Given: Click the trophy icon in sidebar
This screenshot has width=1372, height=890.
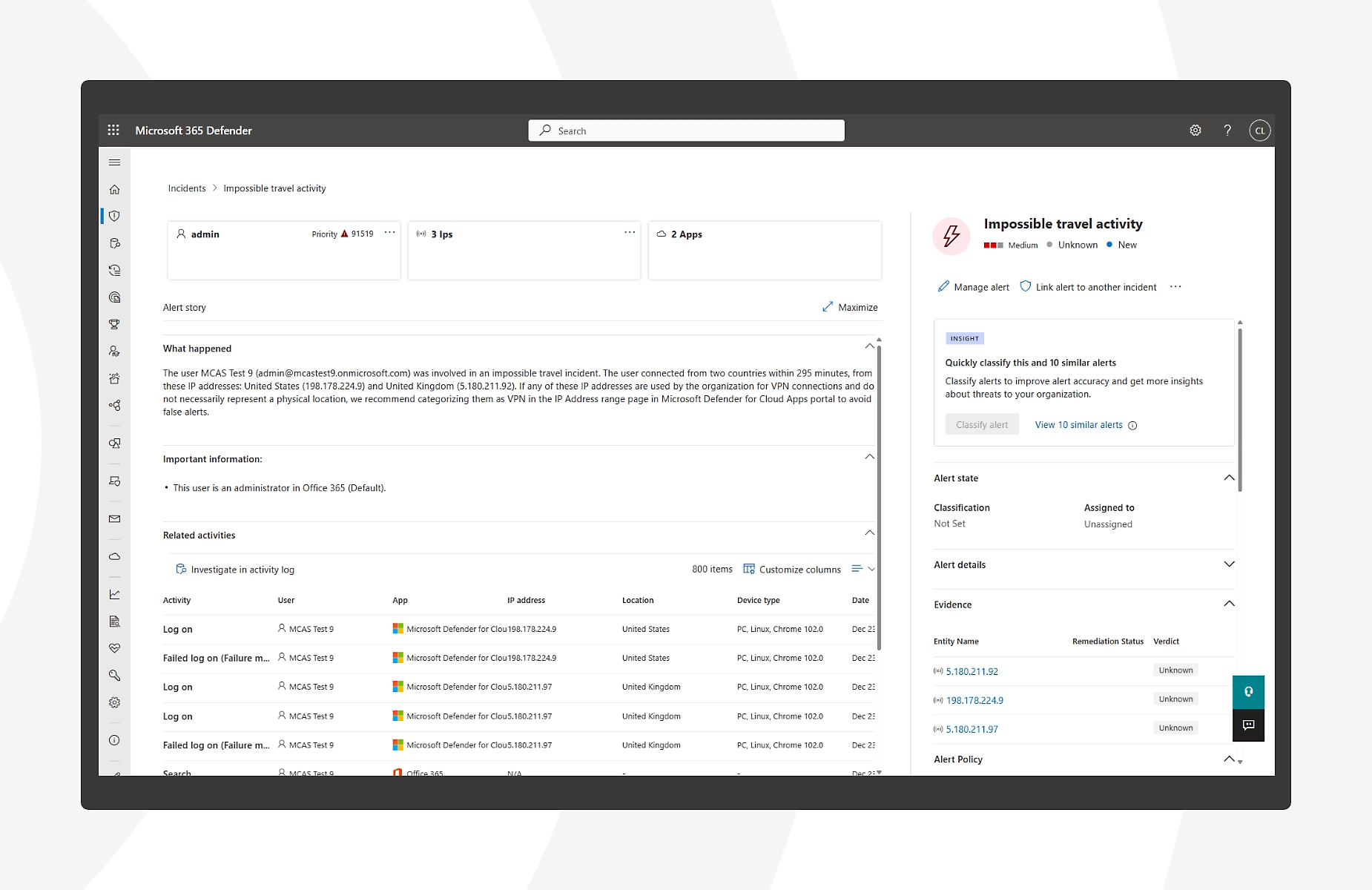Looking at the screenshot, I should [x=114, y=324].
